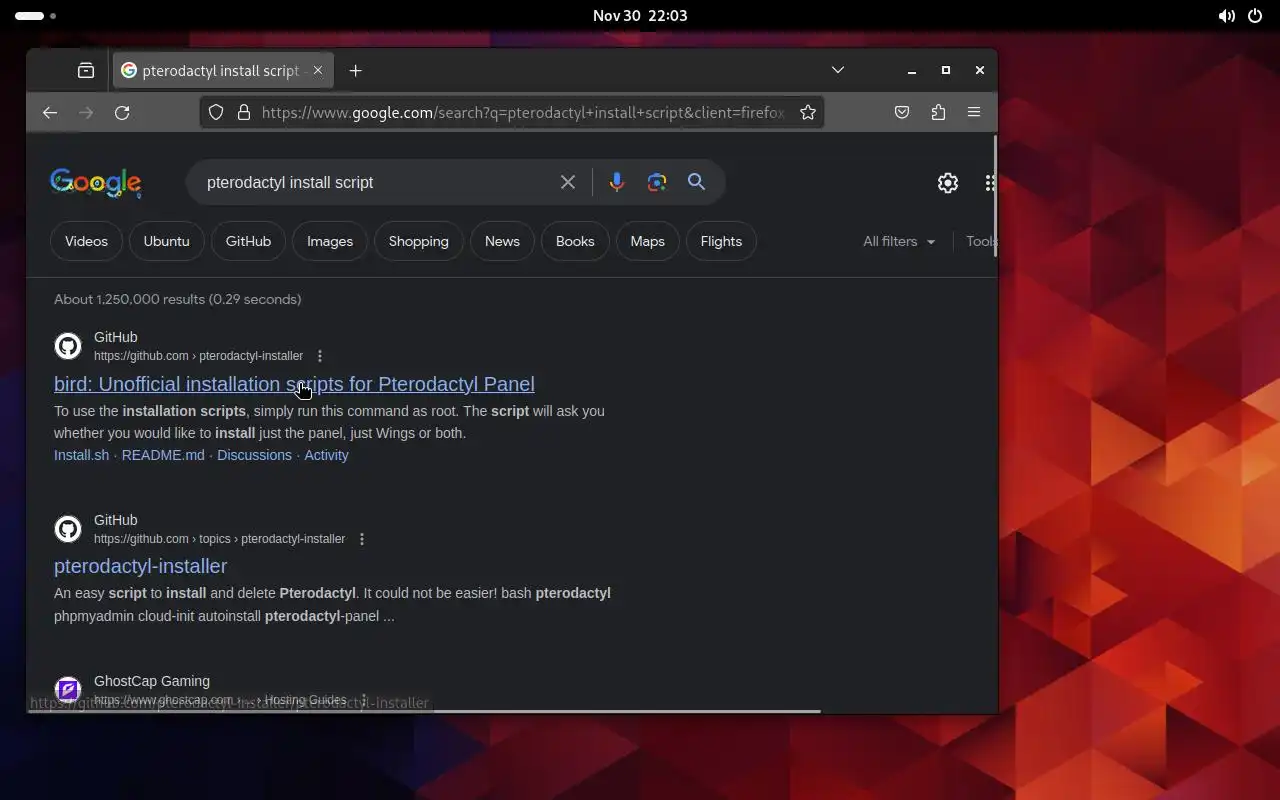Start voice search with the microphone icon

[x=617, y=182]
